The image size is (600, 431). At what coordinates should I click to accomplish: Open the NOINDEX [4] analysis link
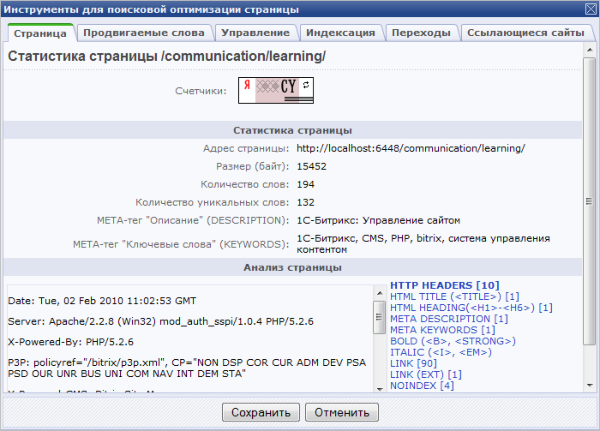coord(422,385)
